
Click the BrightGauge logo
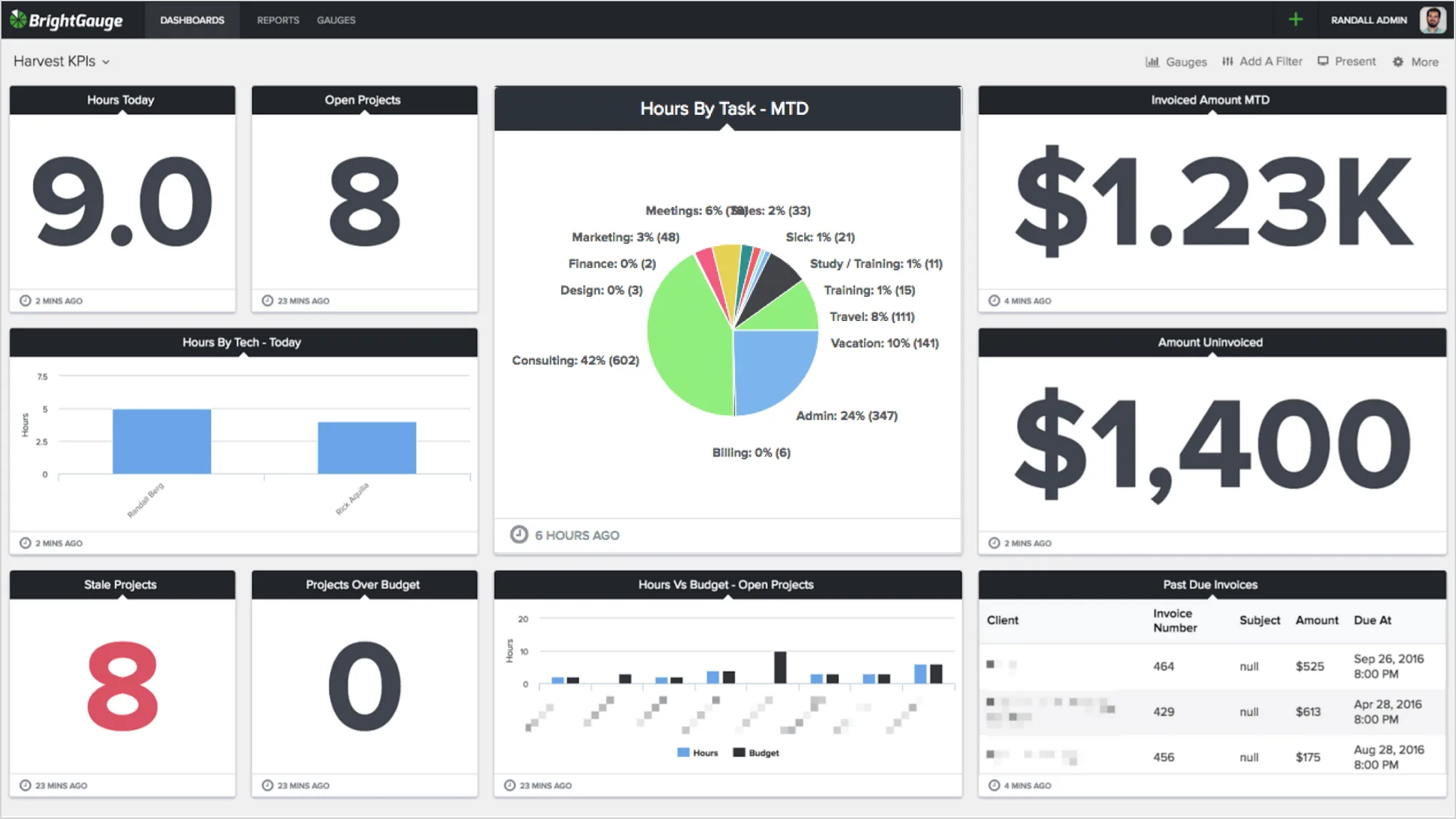click(x=66, y=20)
